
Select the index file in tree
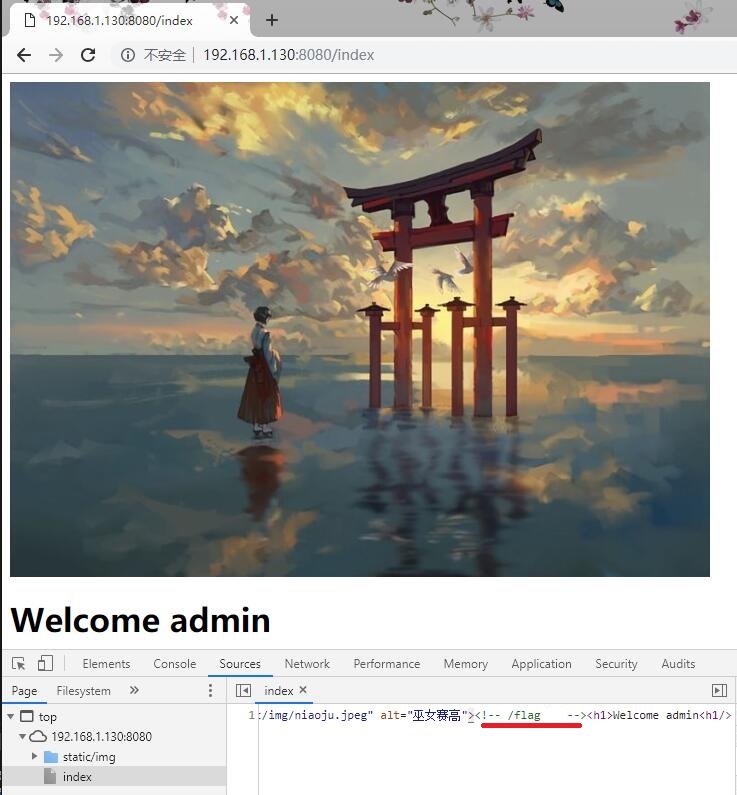coord(77,777)
